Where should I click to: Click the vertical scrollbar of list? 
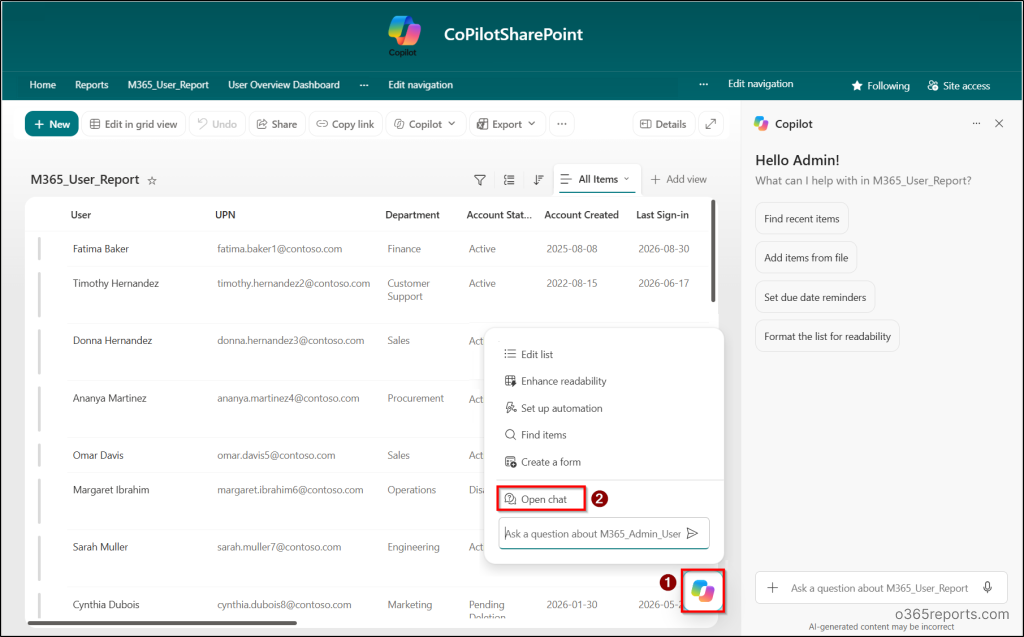click(x=713, y=251)
